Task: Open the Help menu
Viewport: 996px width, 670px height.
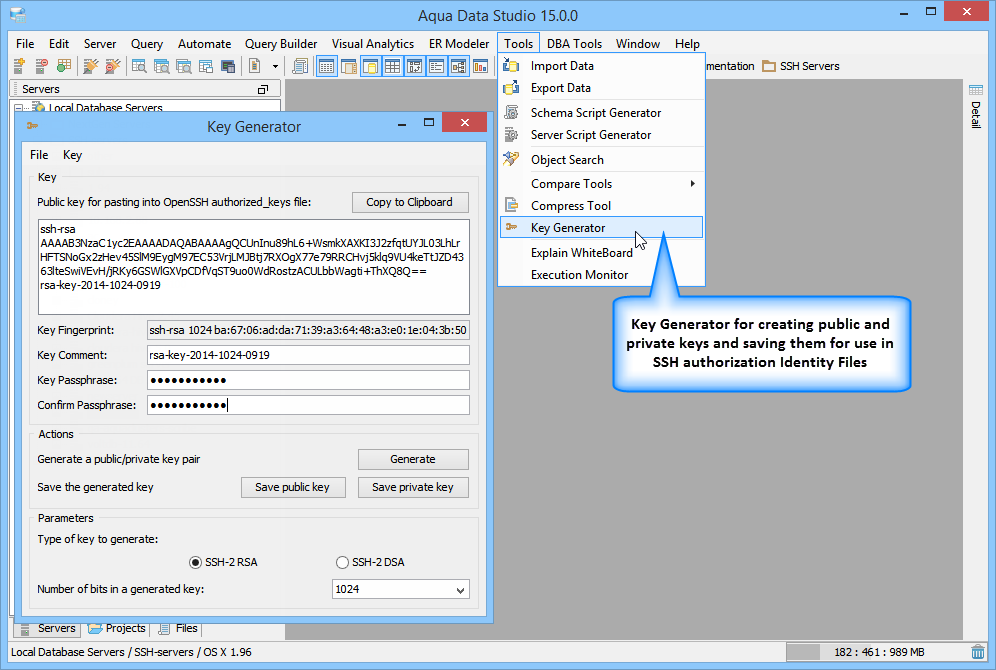Action: pyautogui.click(x=687, y=44)
